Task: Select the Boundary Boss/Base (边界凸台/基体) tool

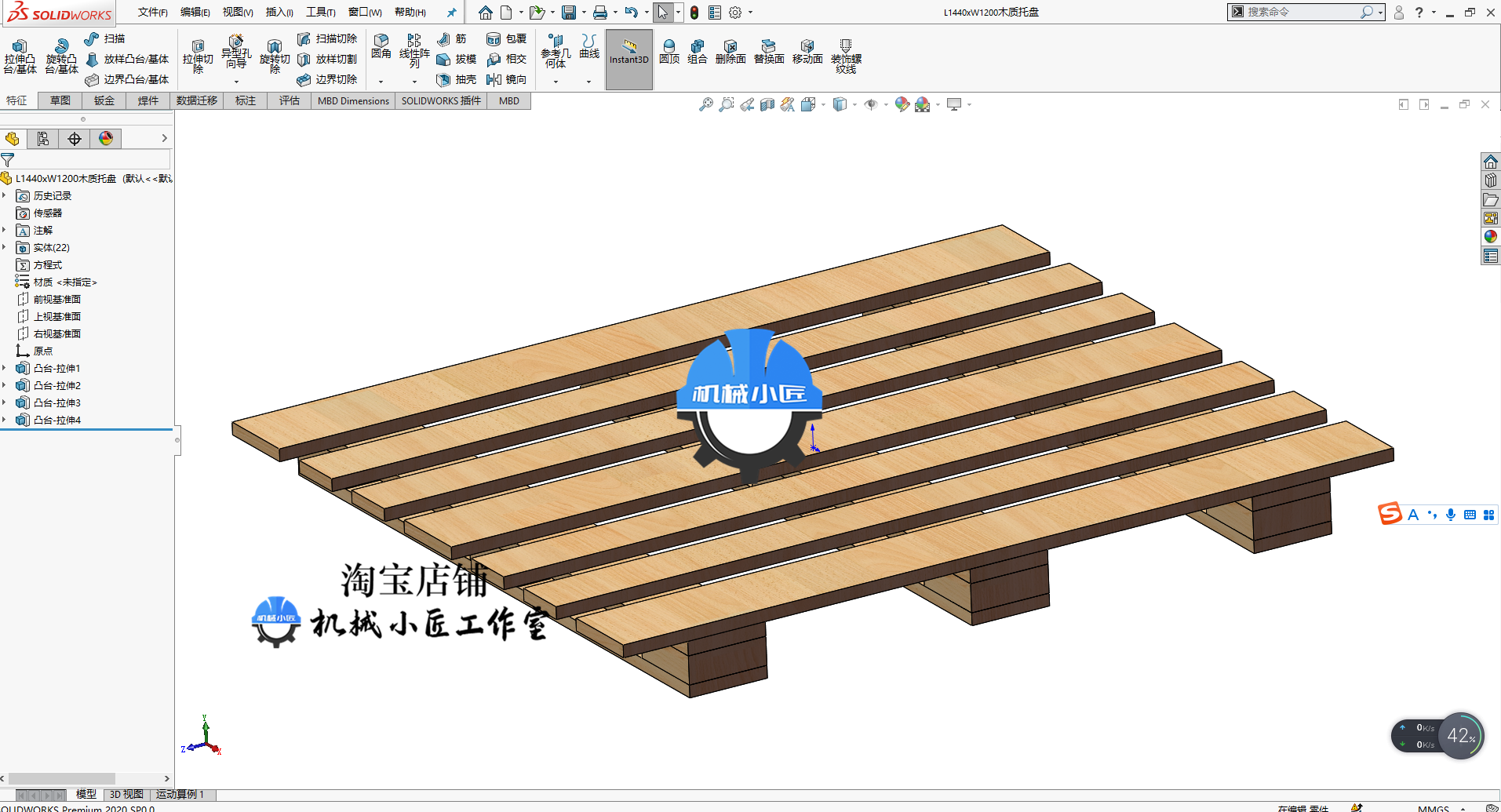Action: 127,79
